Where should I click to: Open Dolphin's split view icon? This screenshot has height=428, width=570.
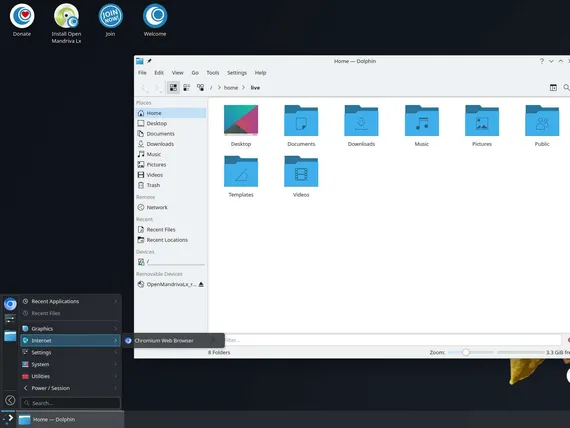[x=553, y=88]
